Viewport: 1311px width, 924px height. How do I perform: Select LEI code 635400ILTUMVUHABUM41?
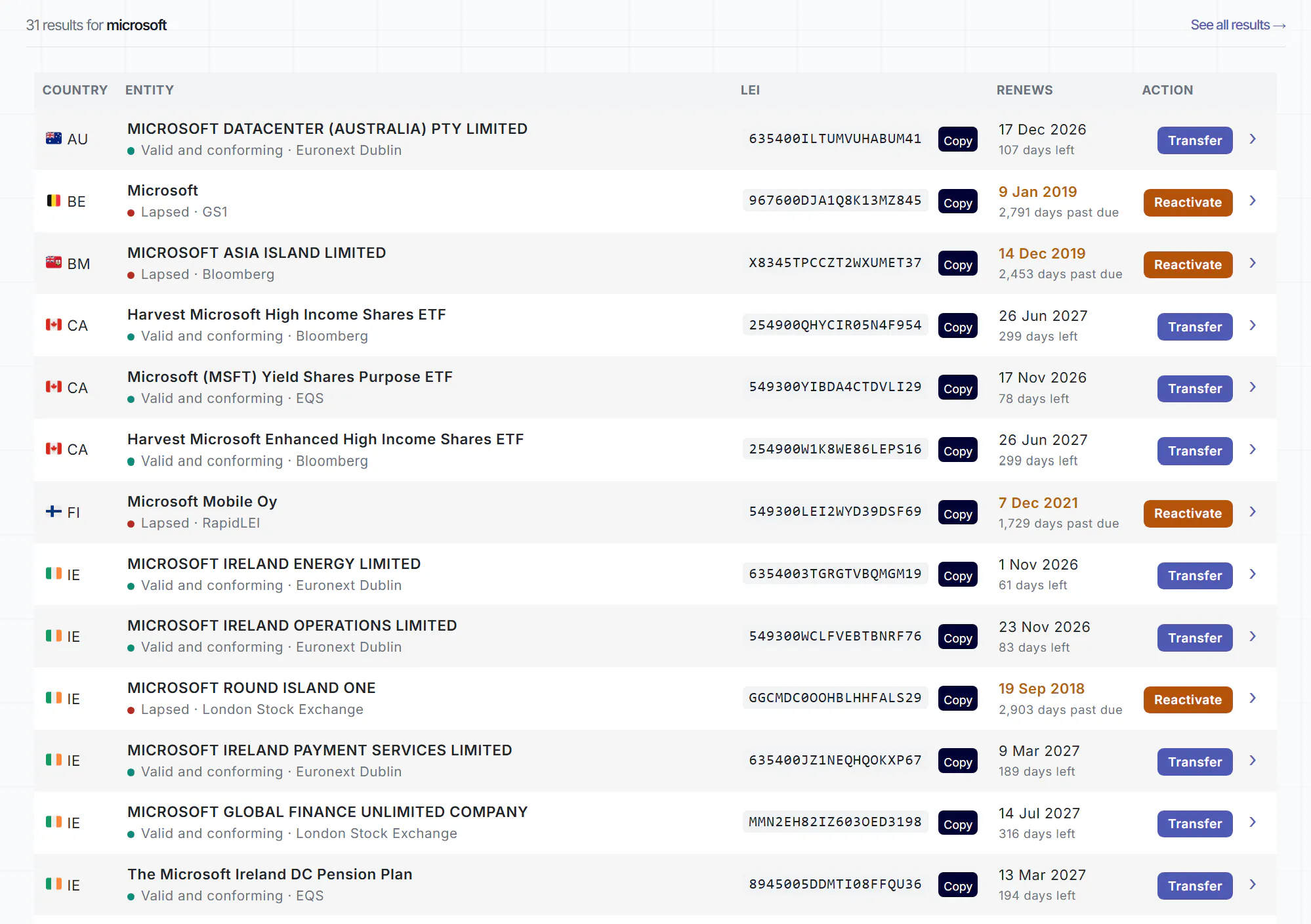(x=835, y=138)
